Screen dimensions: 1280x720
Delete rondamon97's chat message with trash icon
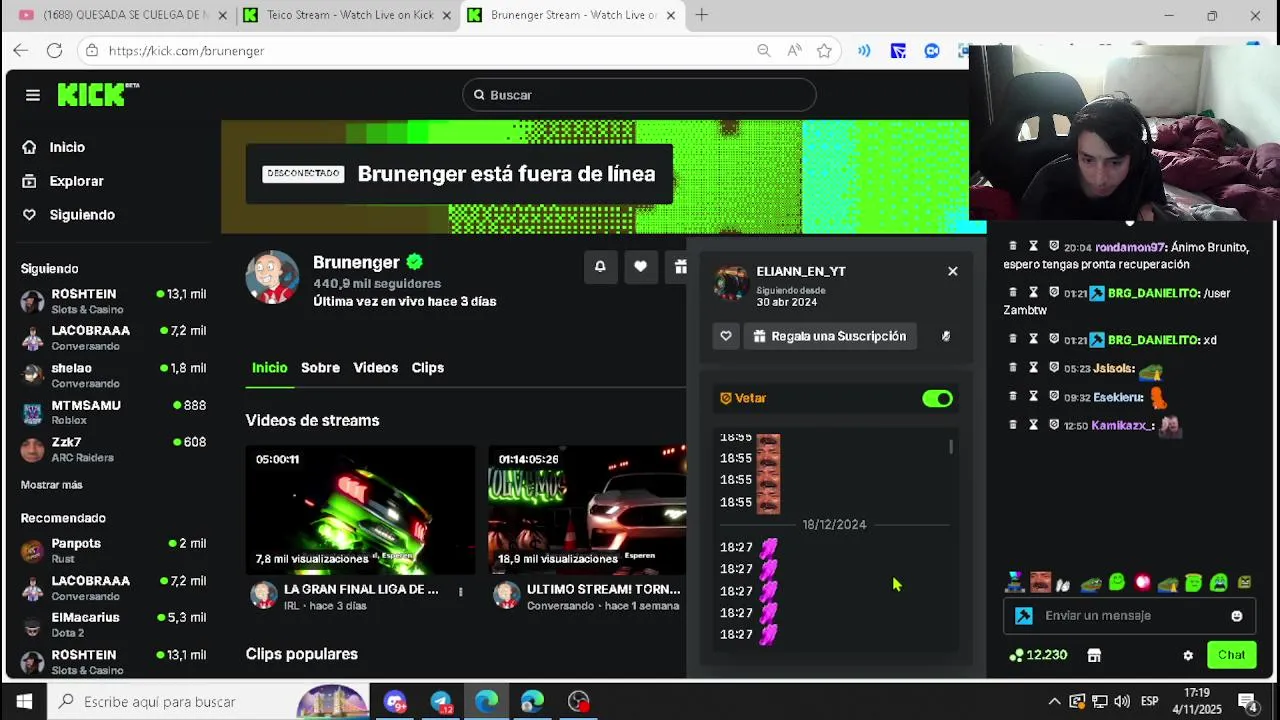pos(1012,246)
